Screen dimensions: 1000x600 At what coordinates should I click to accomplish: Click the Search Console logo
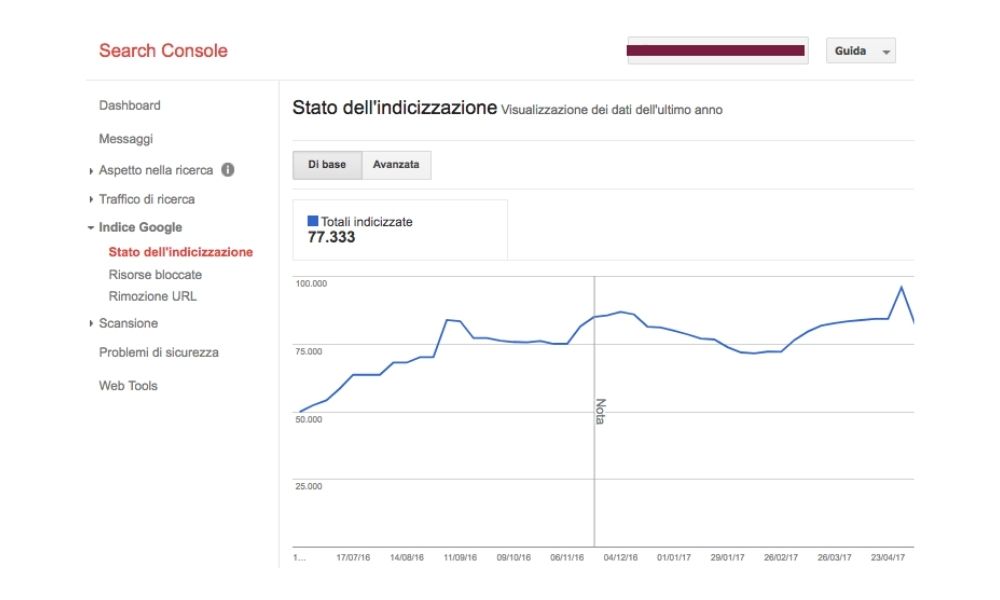click(163, 50)
